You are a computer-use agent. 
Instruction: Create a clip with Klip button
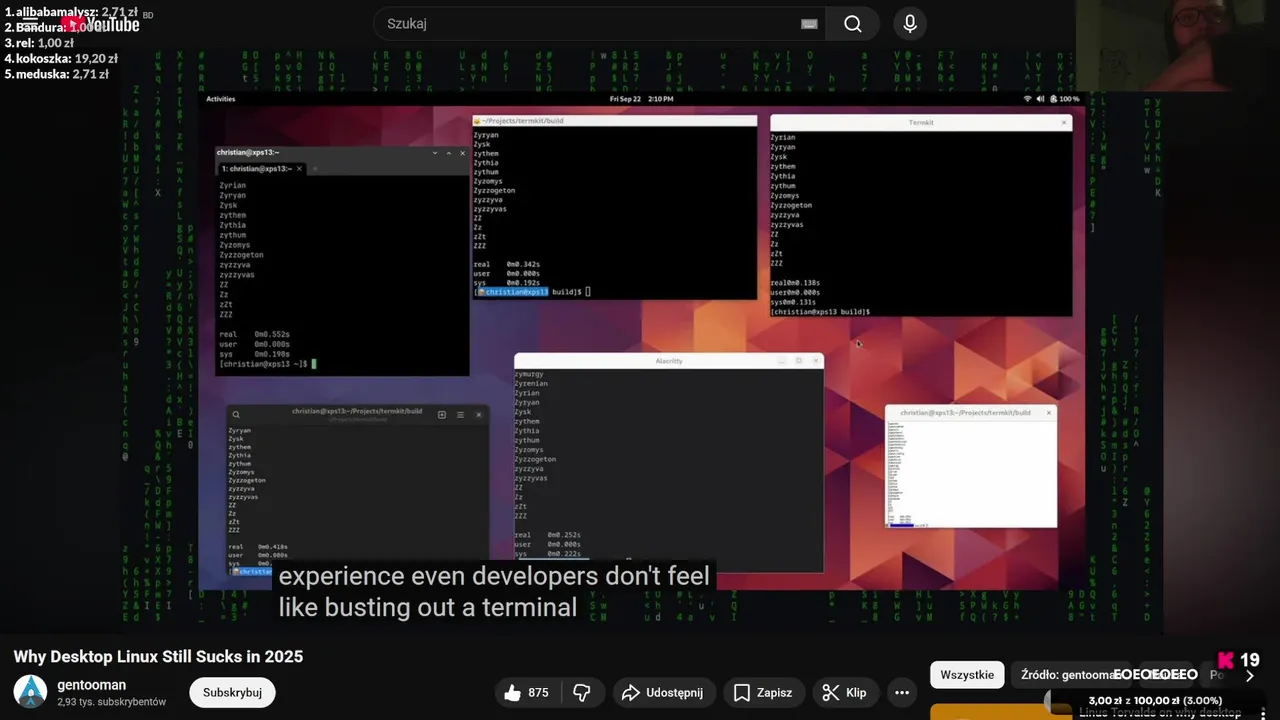(x=844, y=693)
